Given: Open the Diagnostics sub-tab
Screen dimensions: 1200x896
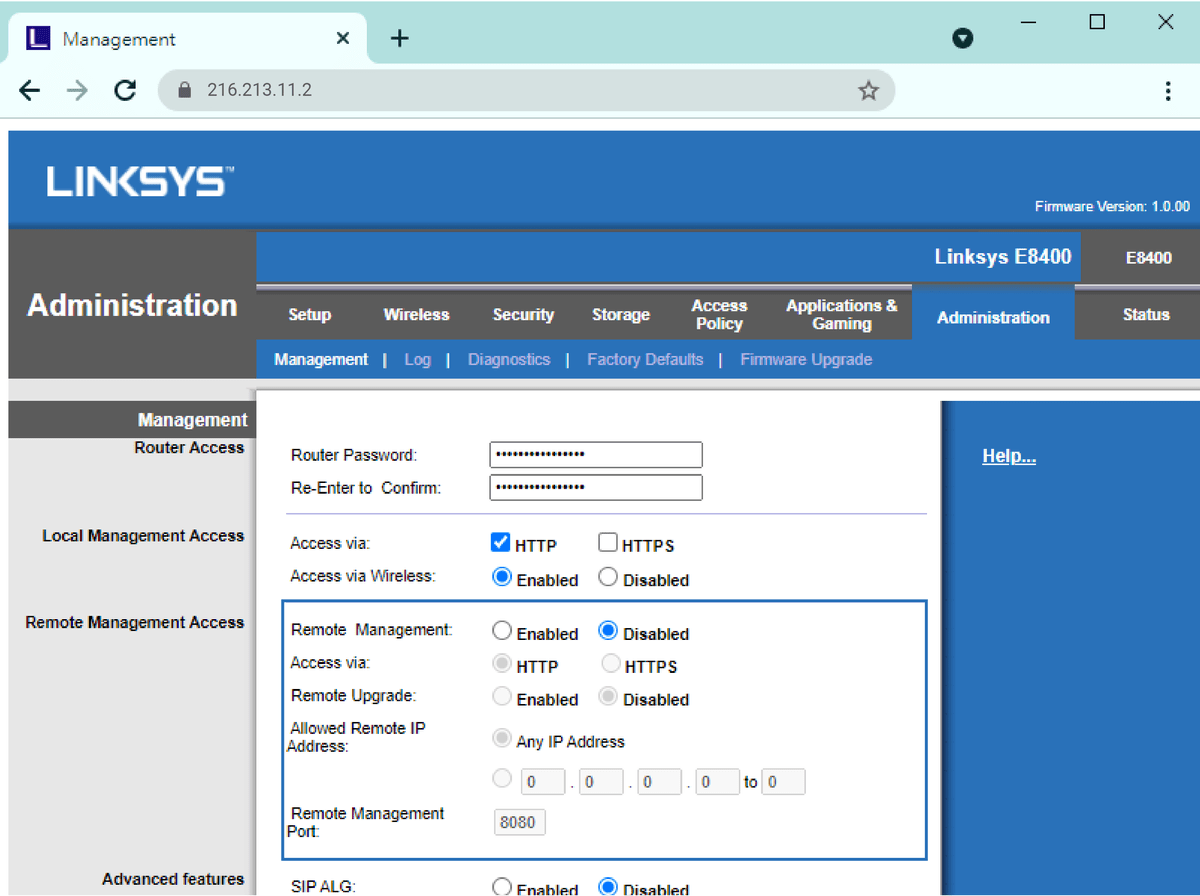Looking at the screenshot, I should click(x=509, y=360).
